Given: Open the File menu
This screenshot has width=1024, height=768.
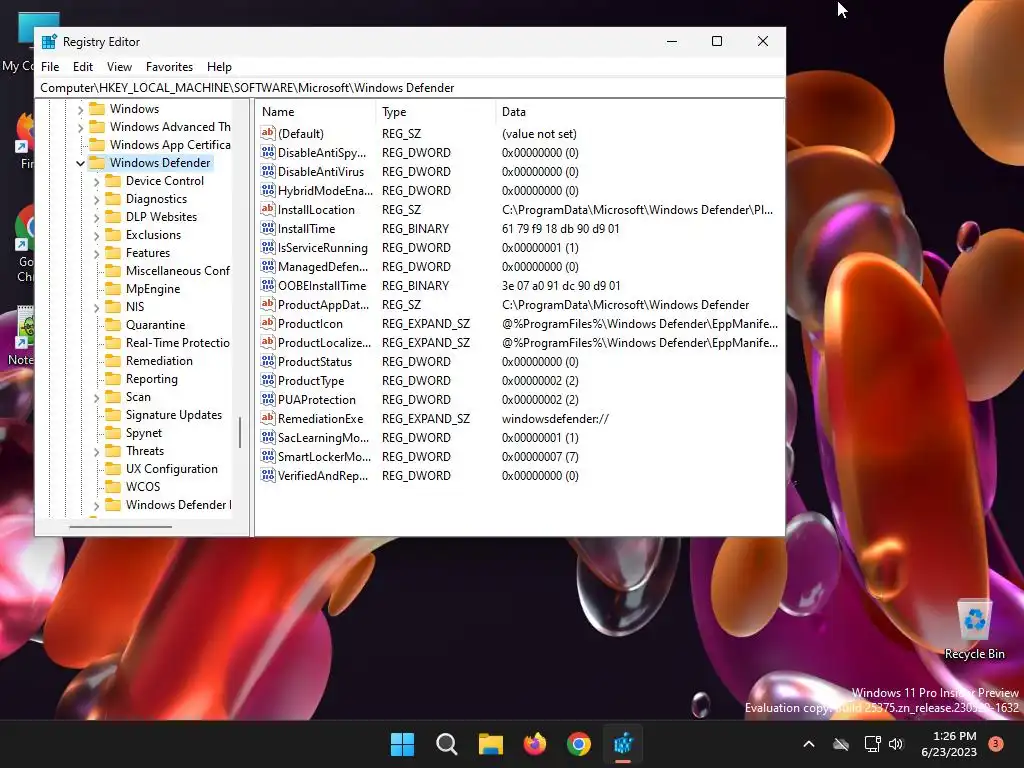Looking at the screenshot, I should (50, 67).
